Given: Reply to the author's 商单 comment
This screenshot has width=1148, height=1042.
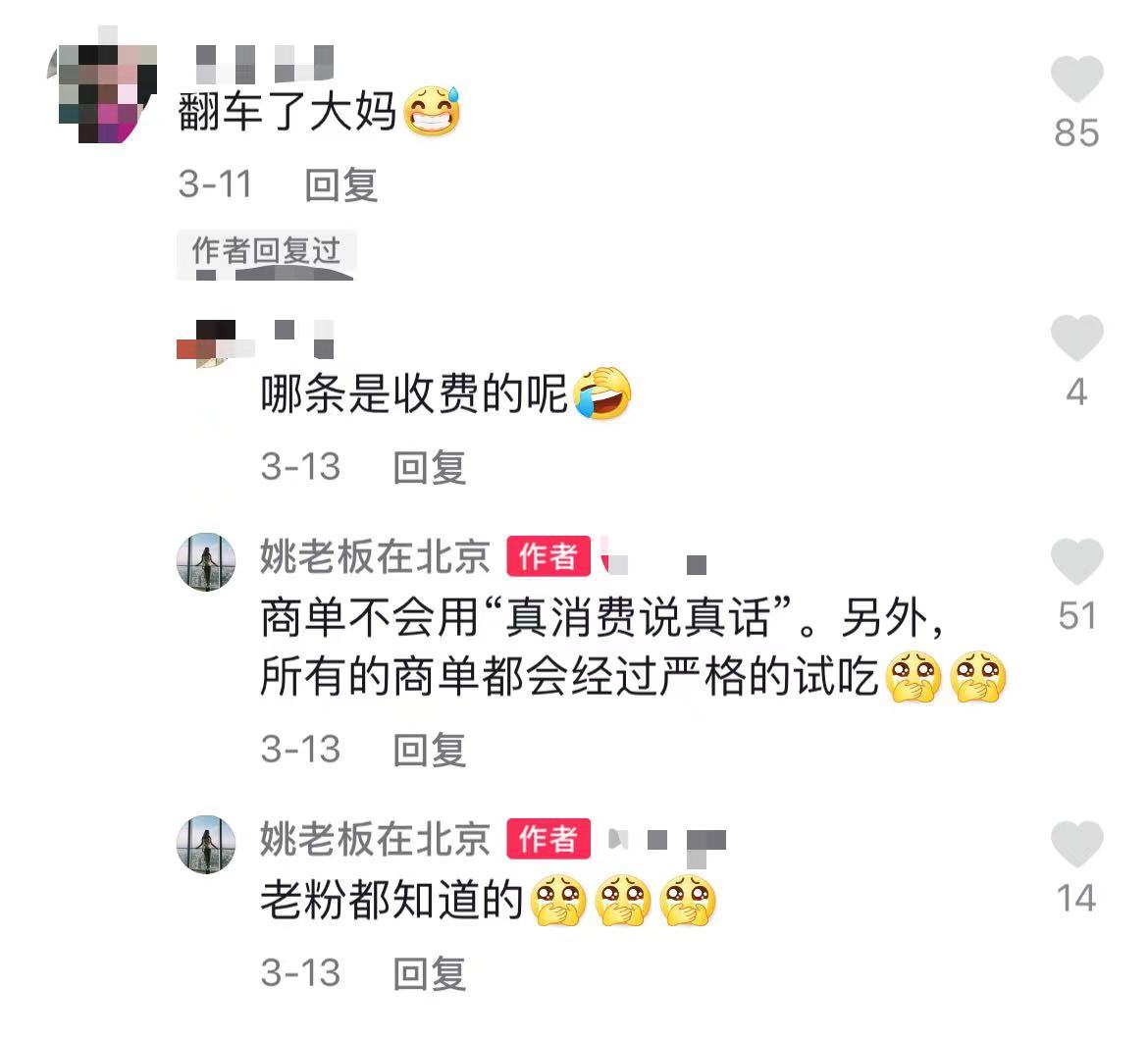Looking at the screenshot, I should point(429,750).
